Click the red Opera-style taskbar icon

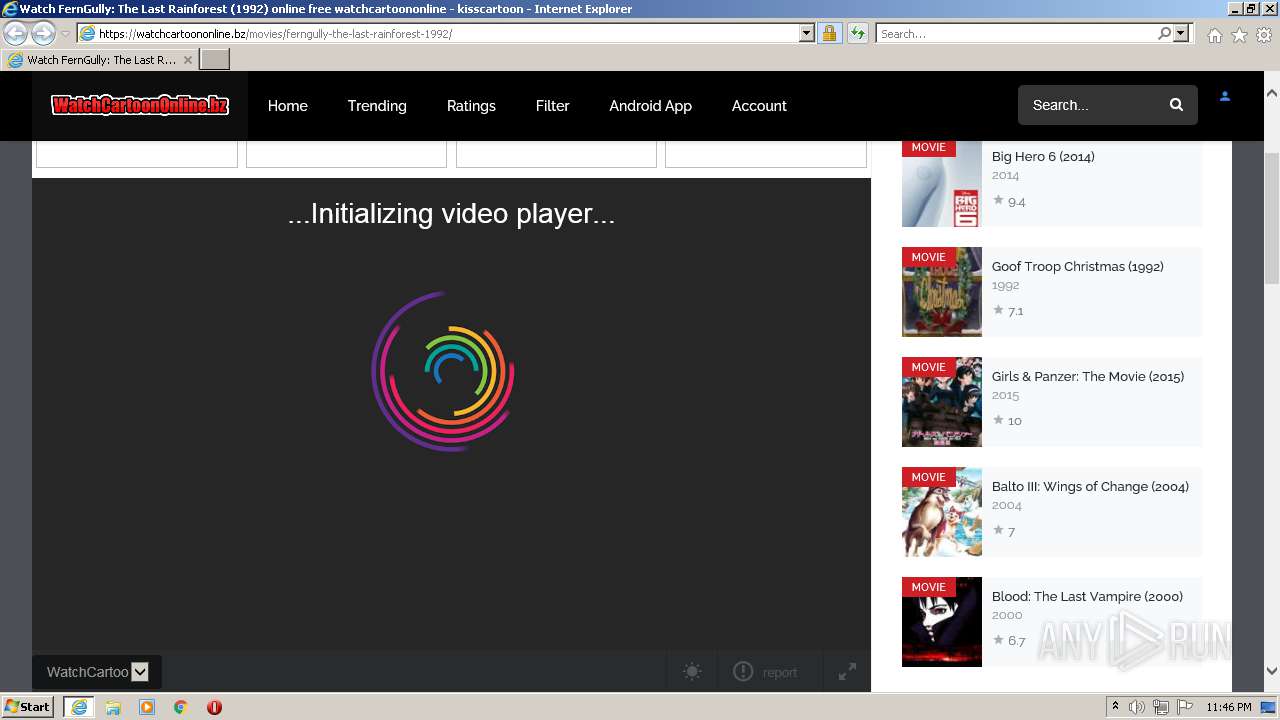click(x=214, y=707)
